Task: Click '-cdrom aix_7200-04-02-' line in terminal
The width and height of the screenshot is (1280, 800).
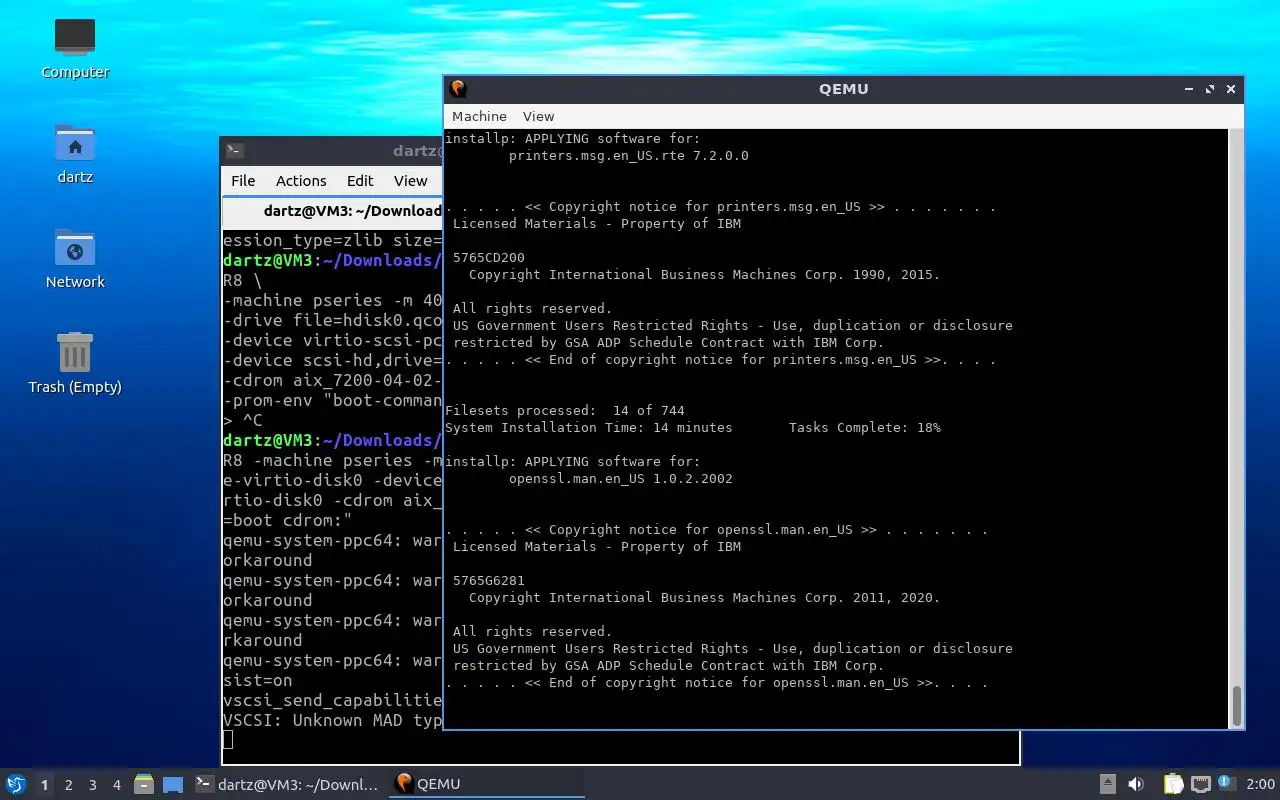Action: pyautogui.click(x=332, y=380)
